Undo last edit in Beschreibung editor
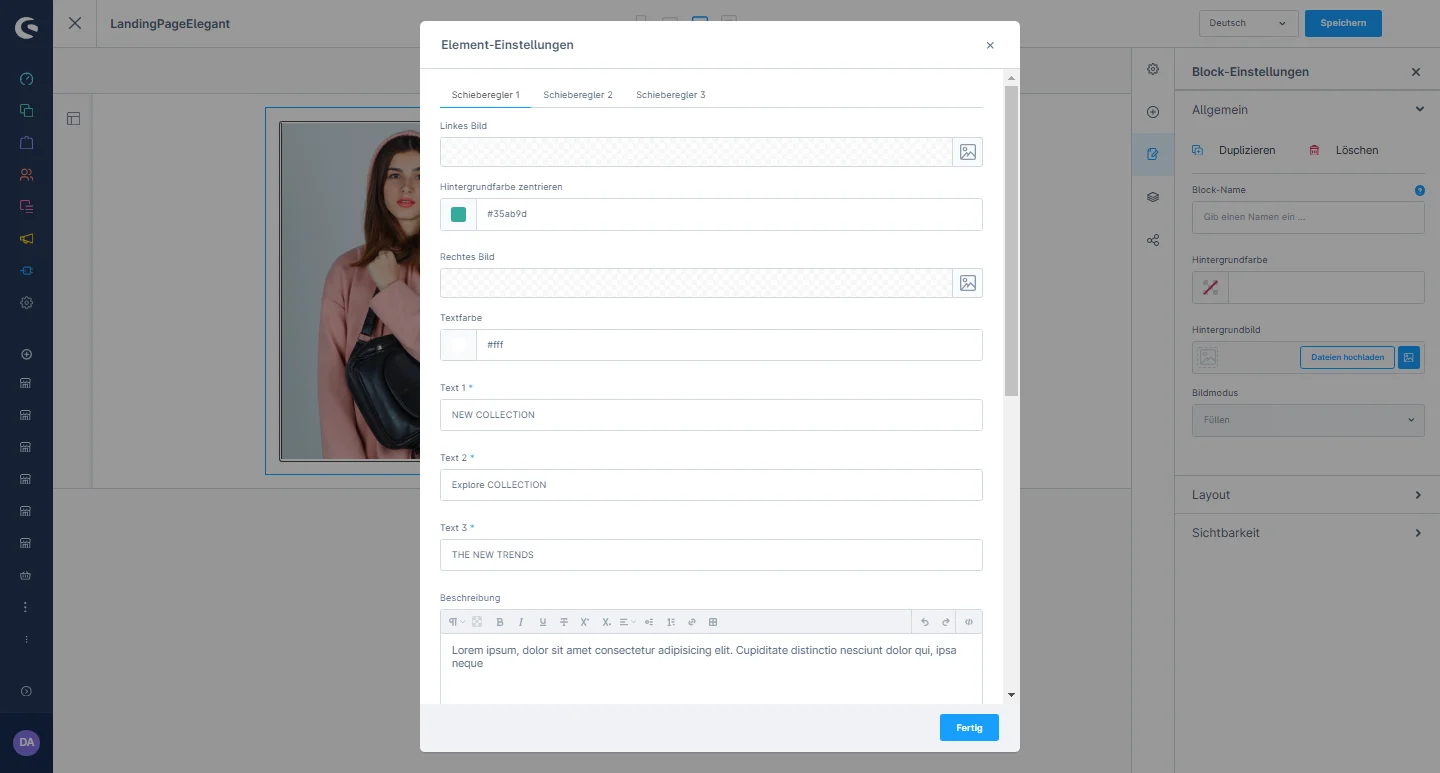This screenshot has width=1440, height=773. point(925,622)
